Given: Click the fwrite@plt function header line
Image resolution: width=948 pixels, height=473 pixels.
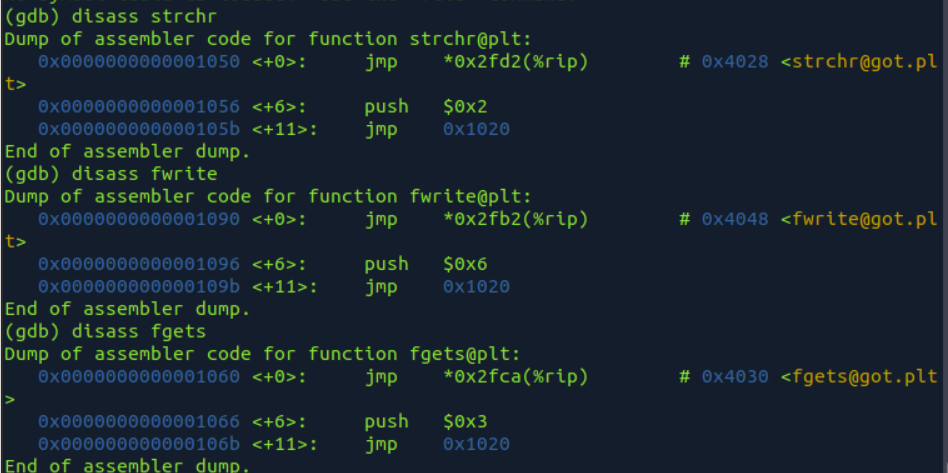Looking at the screenshot, I should click(268, 197).
